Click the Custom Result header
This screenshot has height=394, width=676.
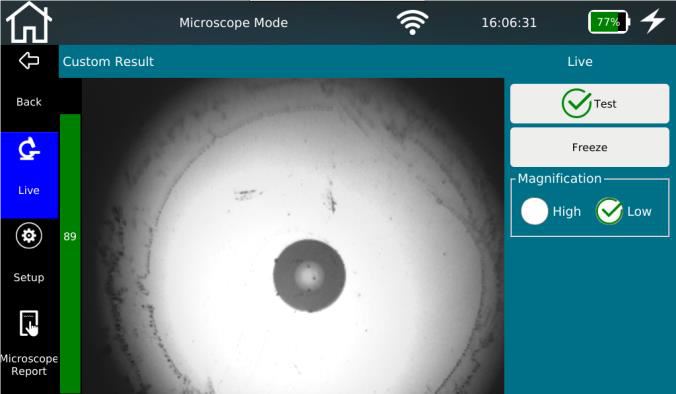point(108,62)
